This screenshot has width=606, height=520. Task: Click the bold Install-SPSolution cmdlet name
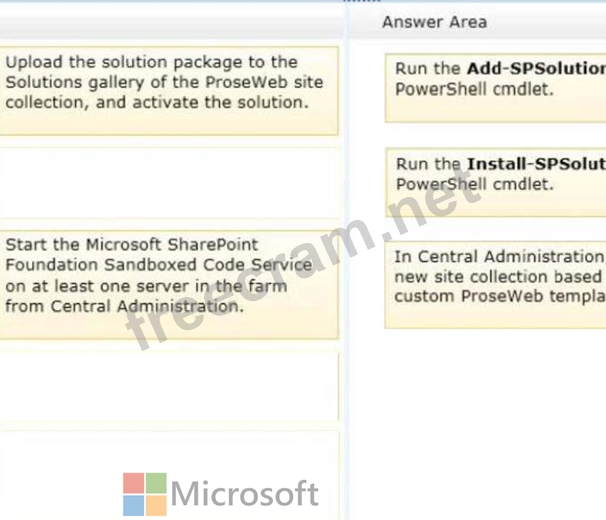pos(536,164)
